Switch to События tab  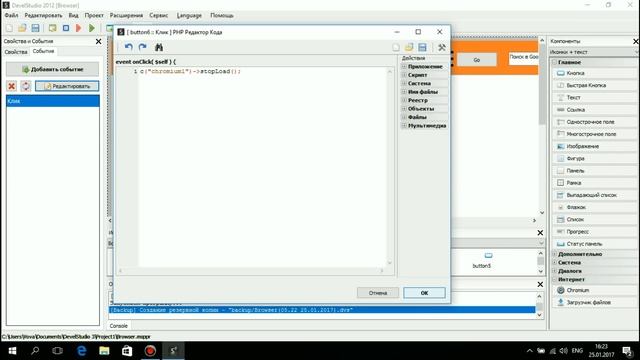coord(43,51)
